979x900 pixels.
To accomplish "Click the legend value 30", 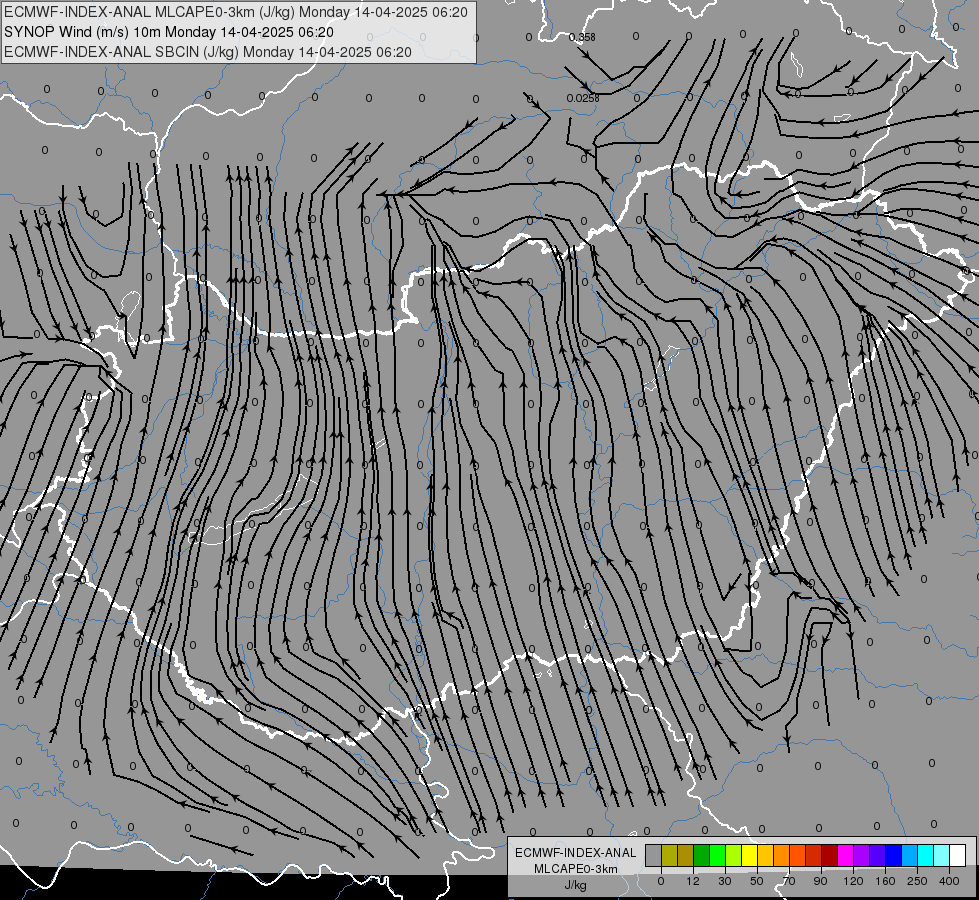I will point(725,881).
